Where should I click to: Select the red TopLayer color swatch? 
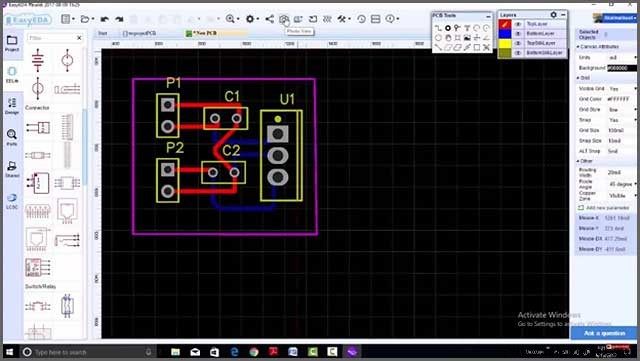505,24
